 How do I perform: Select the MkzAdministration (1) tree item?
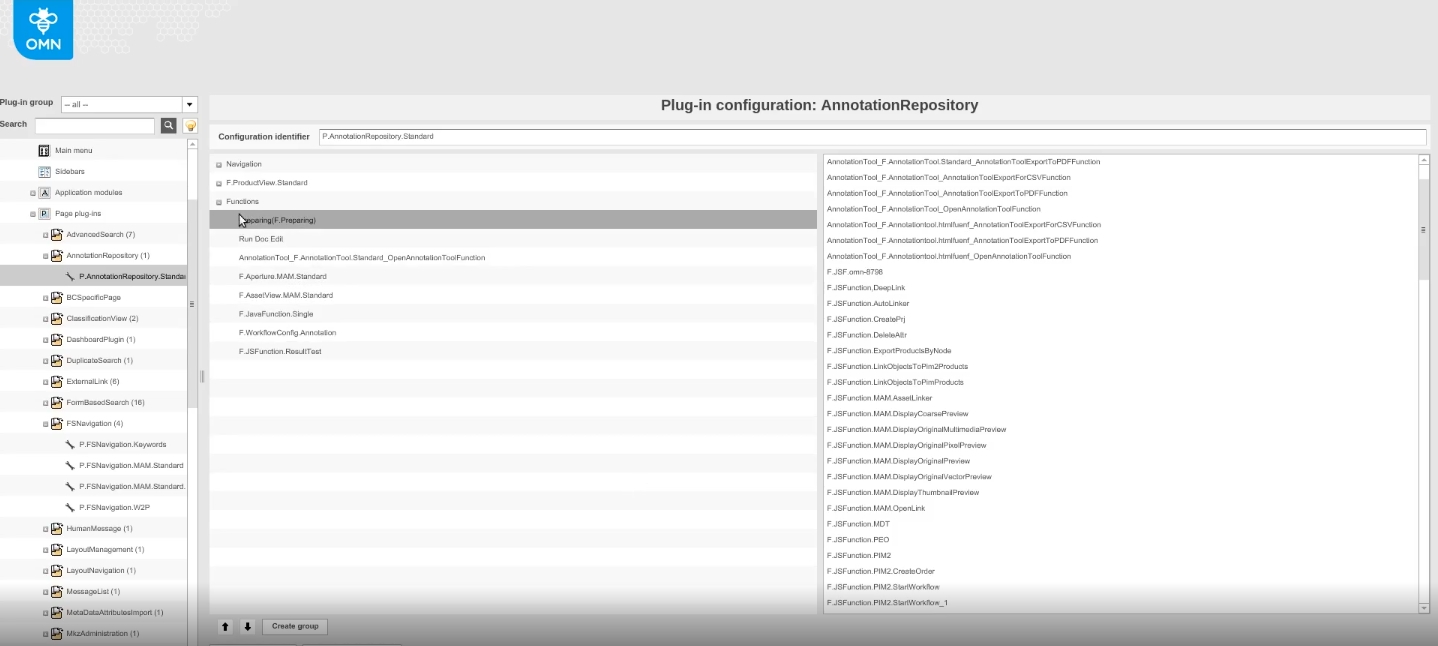[102, 634]
